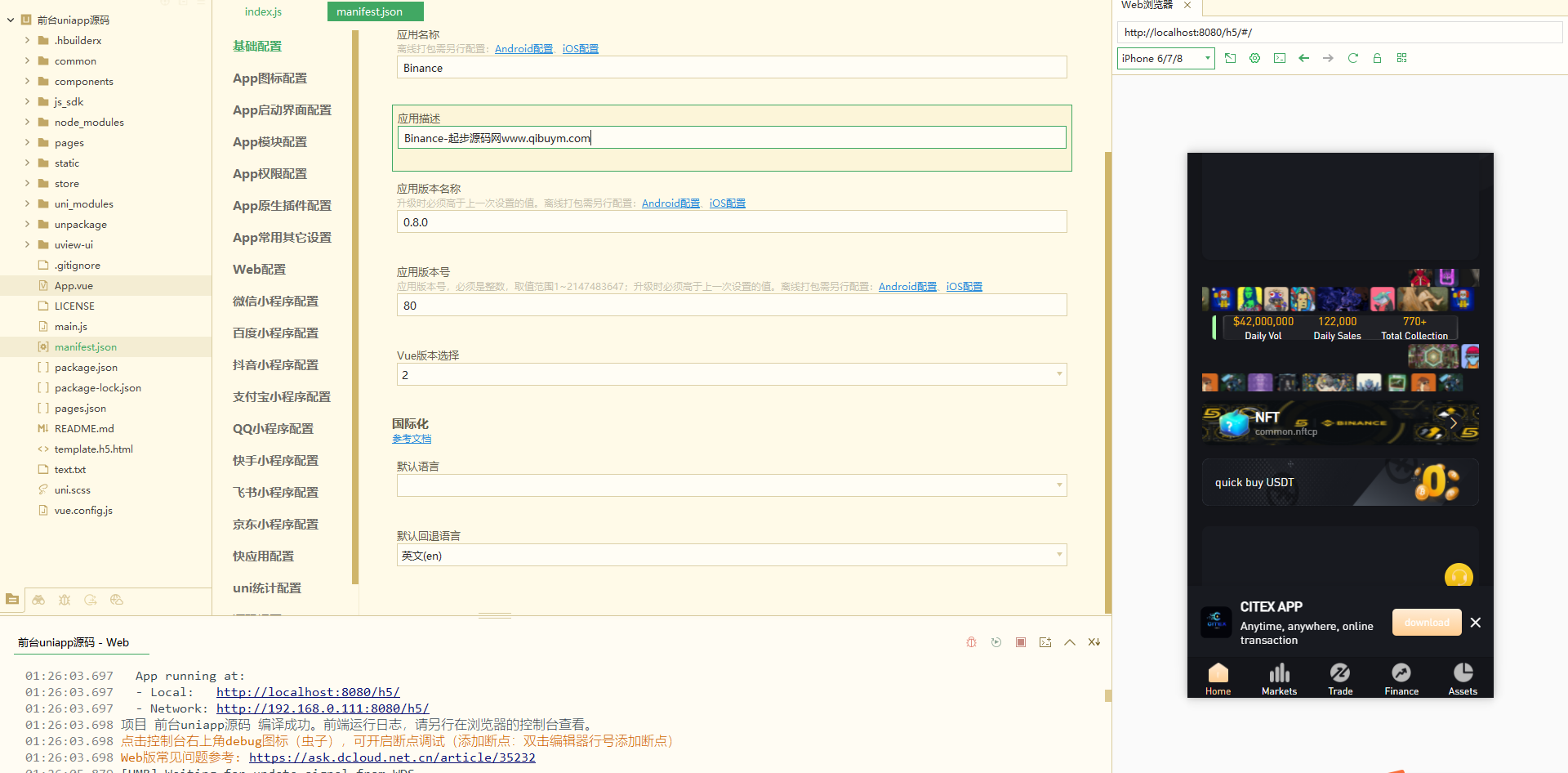Open the browser settings gear icon
The width and height of the screenshot is (1568, 773).
(x=1255, y=58)
